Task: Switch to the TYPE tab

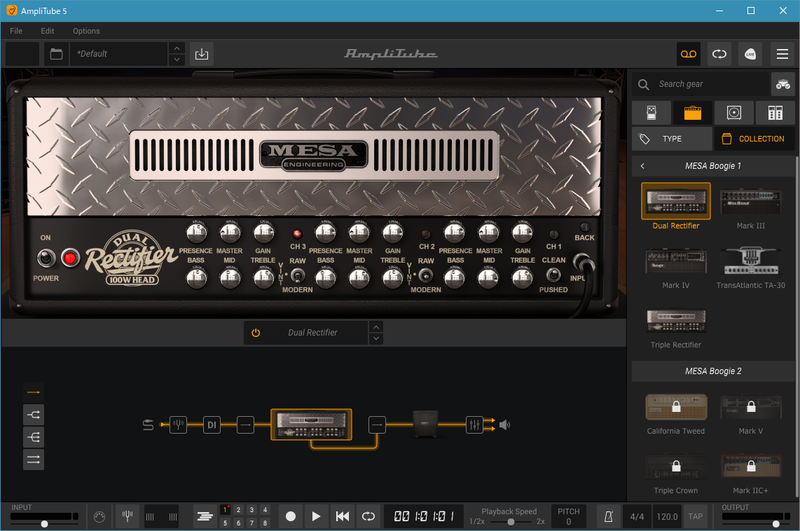Action: [x=672, y=139]
